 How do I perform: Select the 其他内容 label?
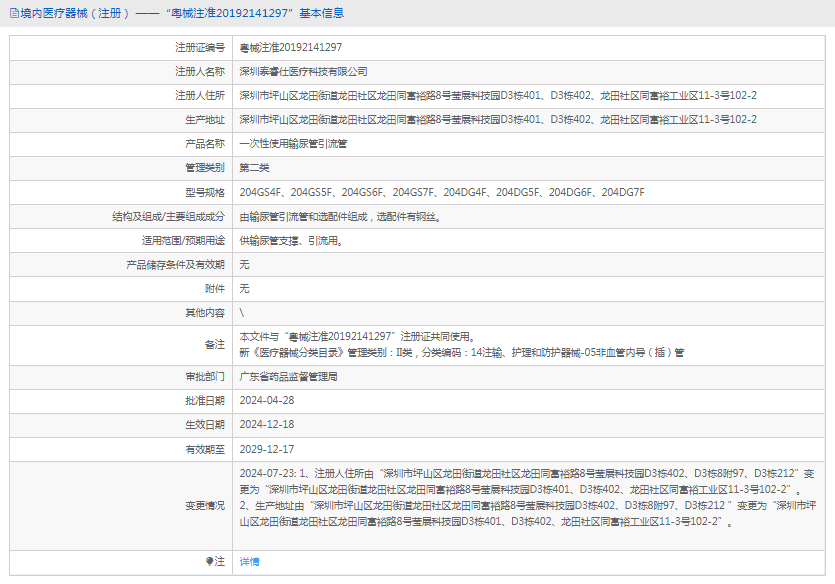pos(205,312)
